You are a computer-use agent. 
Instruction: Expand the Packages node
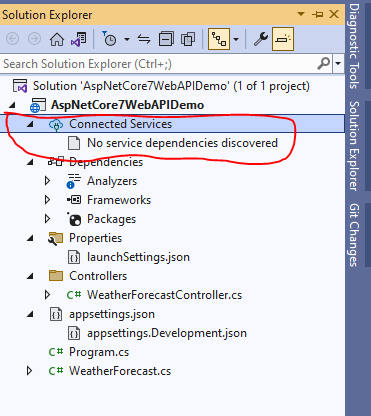point(47,219)
